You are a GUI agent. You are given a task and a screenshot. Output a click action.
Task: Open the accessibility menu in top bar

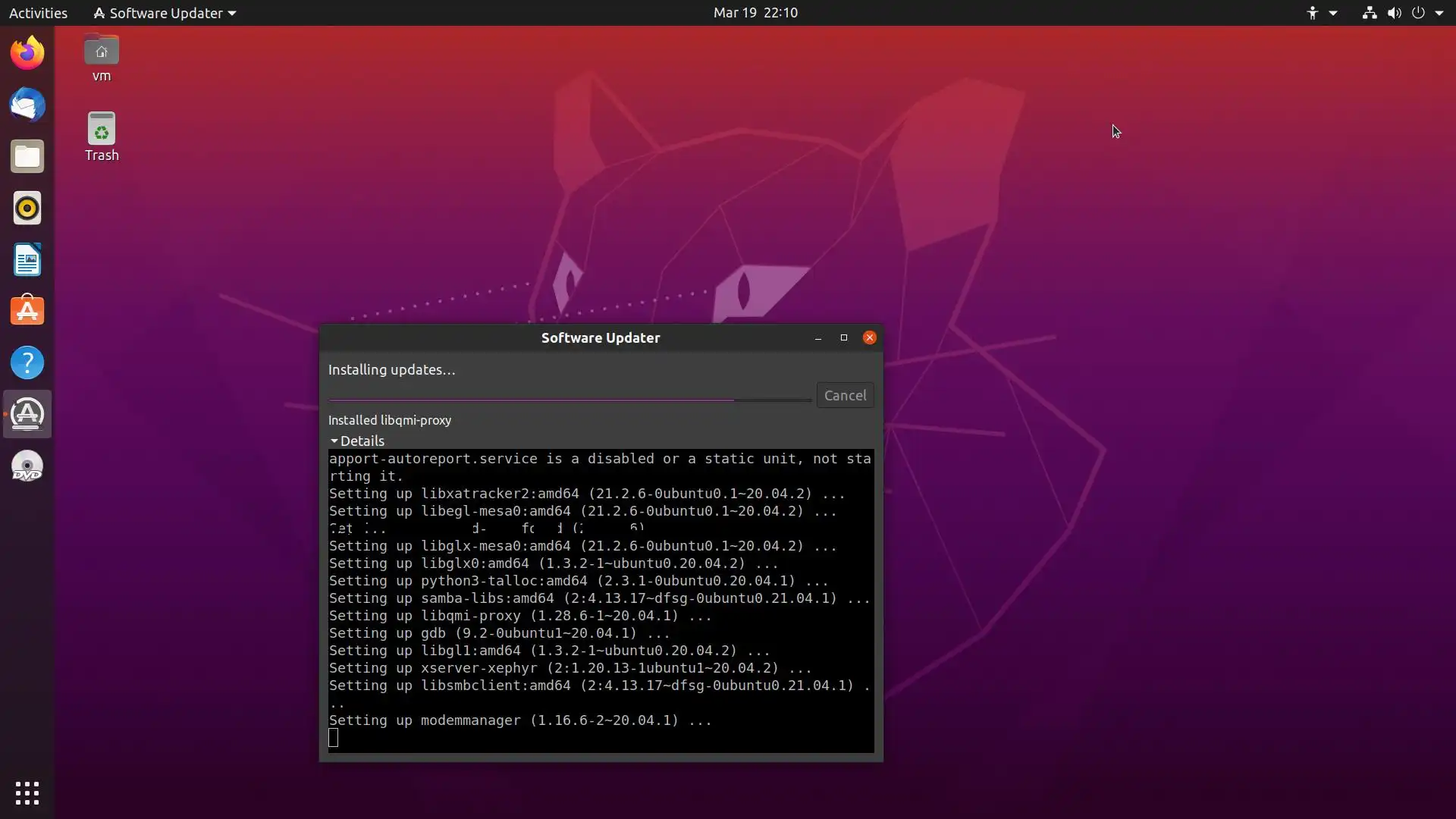pyautogui.click(x=1321, y=13)
